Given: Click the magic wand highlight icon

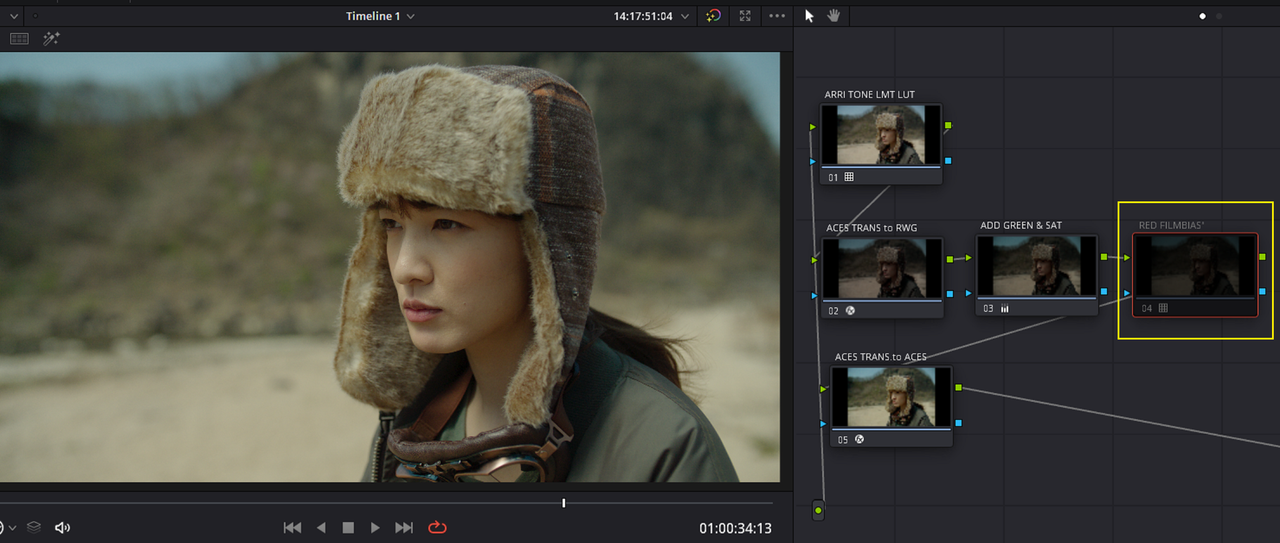Looking at the screenshot, I should coord(51,39).
